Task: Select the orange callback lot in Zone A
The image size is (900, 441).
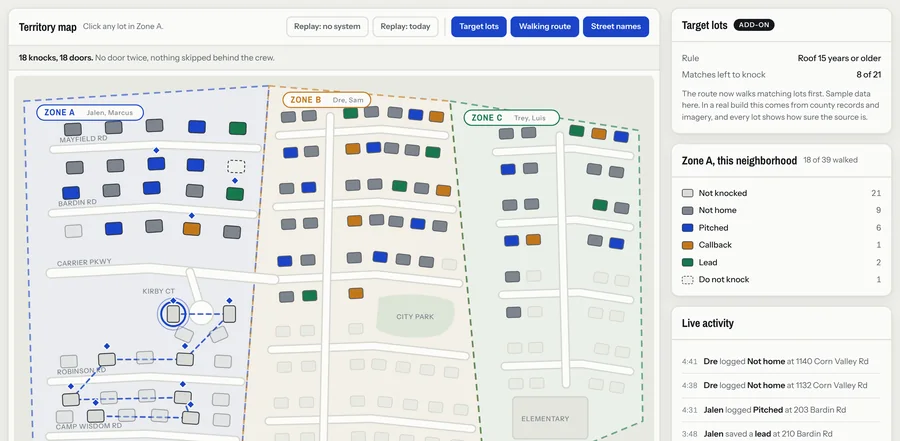Action: [x=191, y=229]
